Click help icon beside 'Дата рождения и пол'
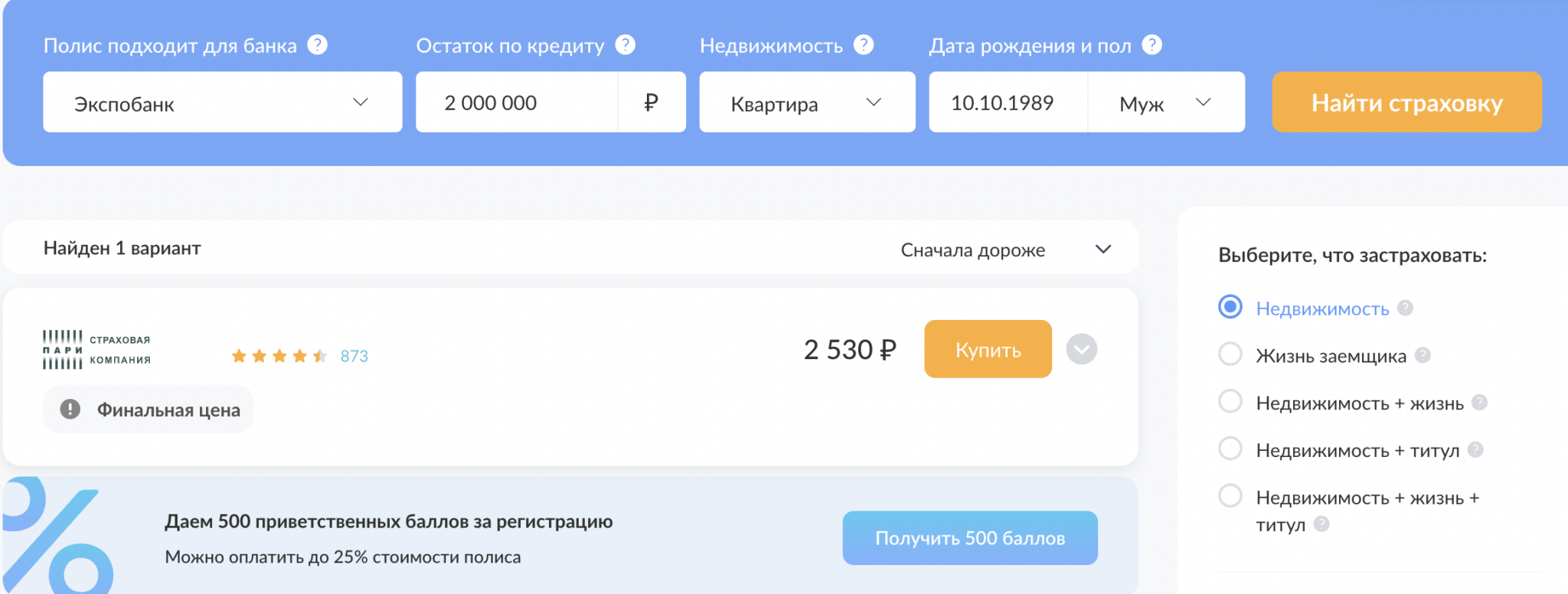1568x594 pixels. (x=1151, y=45)
